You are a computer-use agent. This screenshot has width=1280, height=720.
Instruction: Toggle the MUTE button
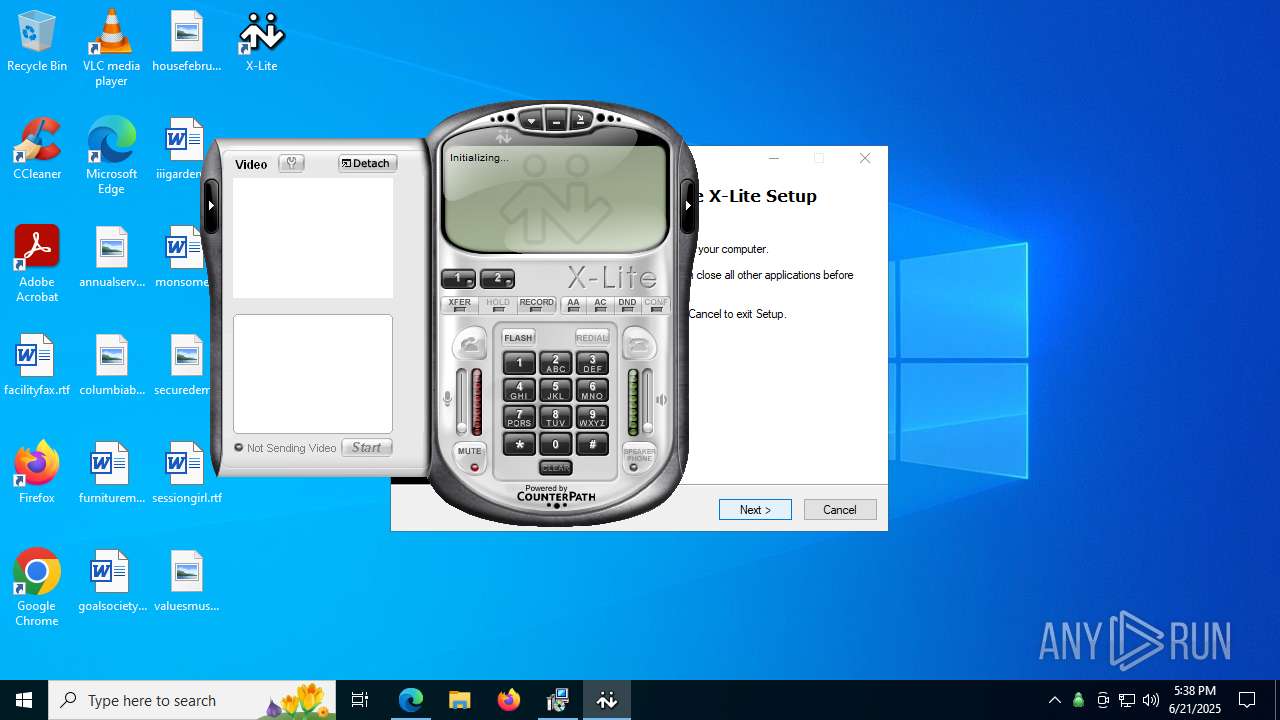pyautogui.click(x=470, y=457)
